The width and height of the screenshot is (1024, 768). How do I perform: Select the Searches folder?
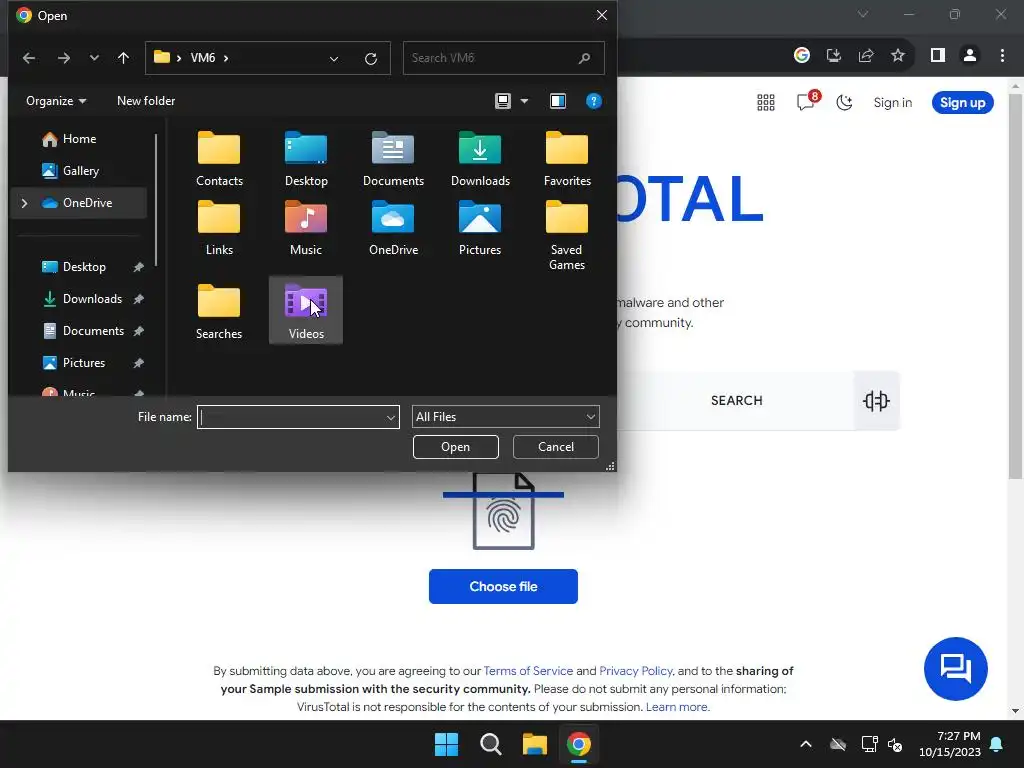pos(219,311)
